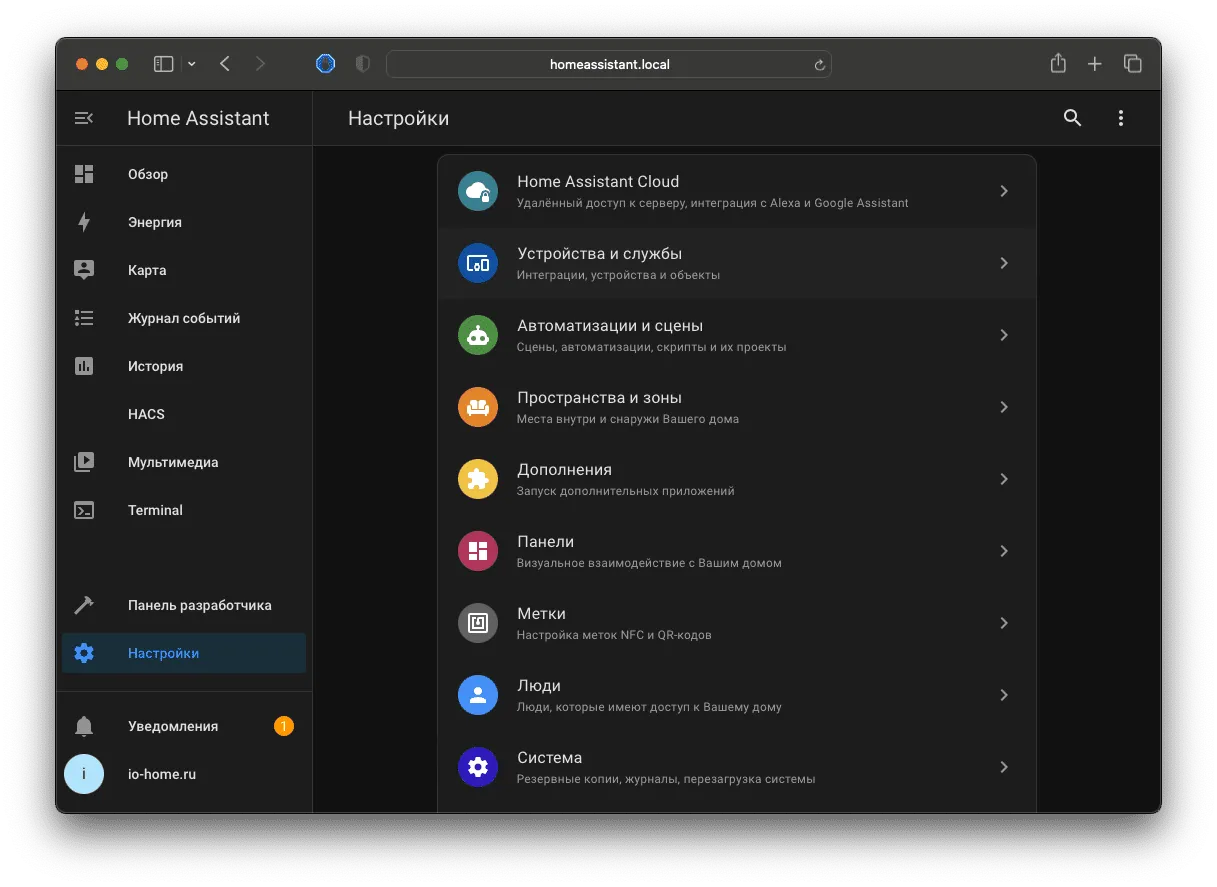Open HACS in the sidebar

(x=146, y=414)
